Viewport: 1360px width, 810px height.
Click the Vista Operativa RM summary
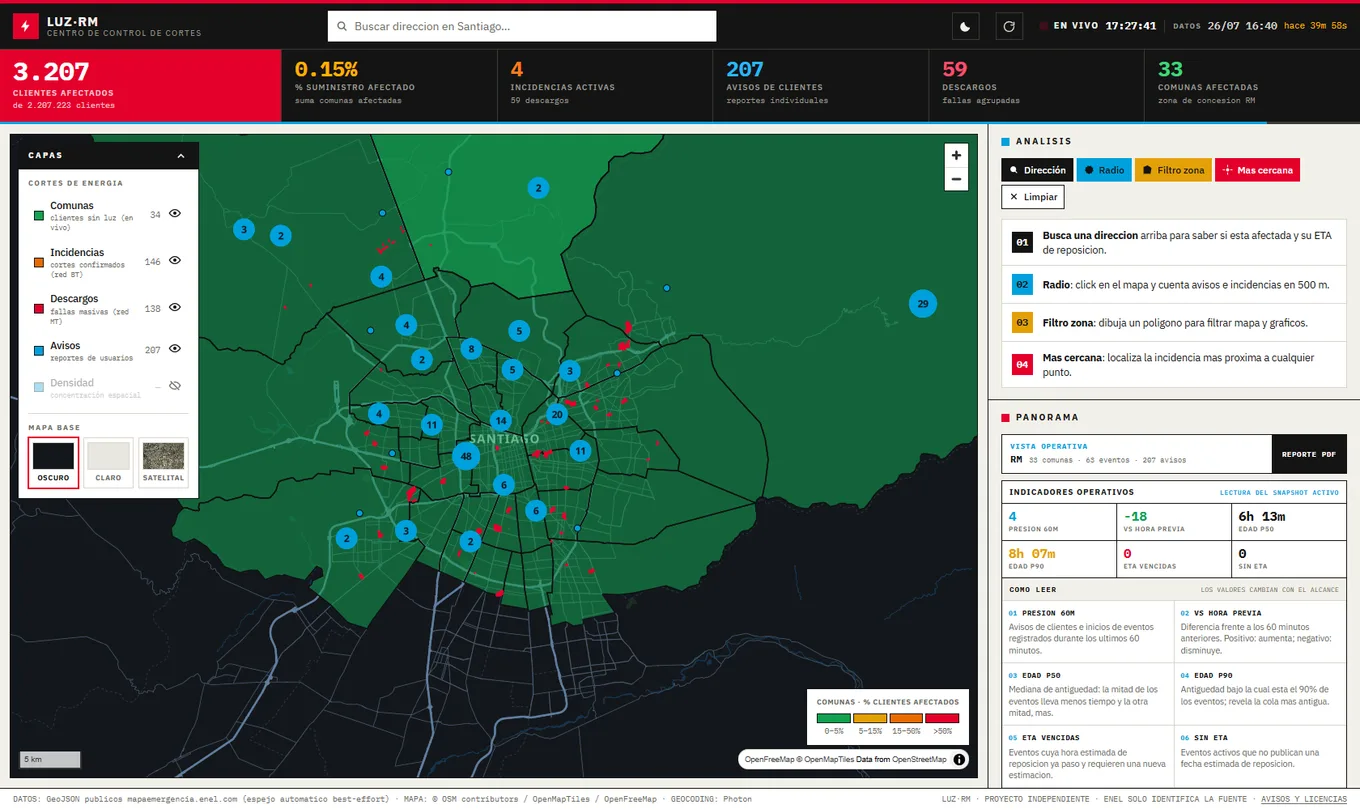[x=1137, y=454]
